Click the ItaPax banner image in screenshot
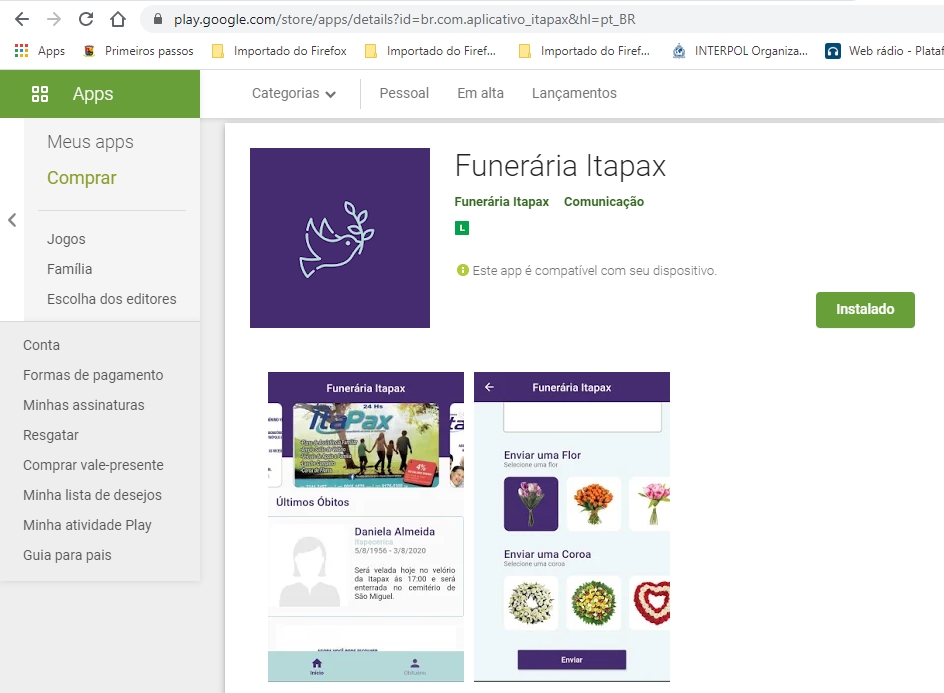Image resolution: width=944 pixels, height=693 pixels. pyautogui.click(x=366, y=445)
